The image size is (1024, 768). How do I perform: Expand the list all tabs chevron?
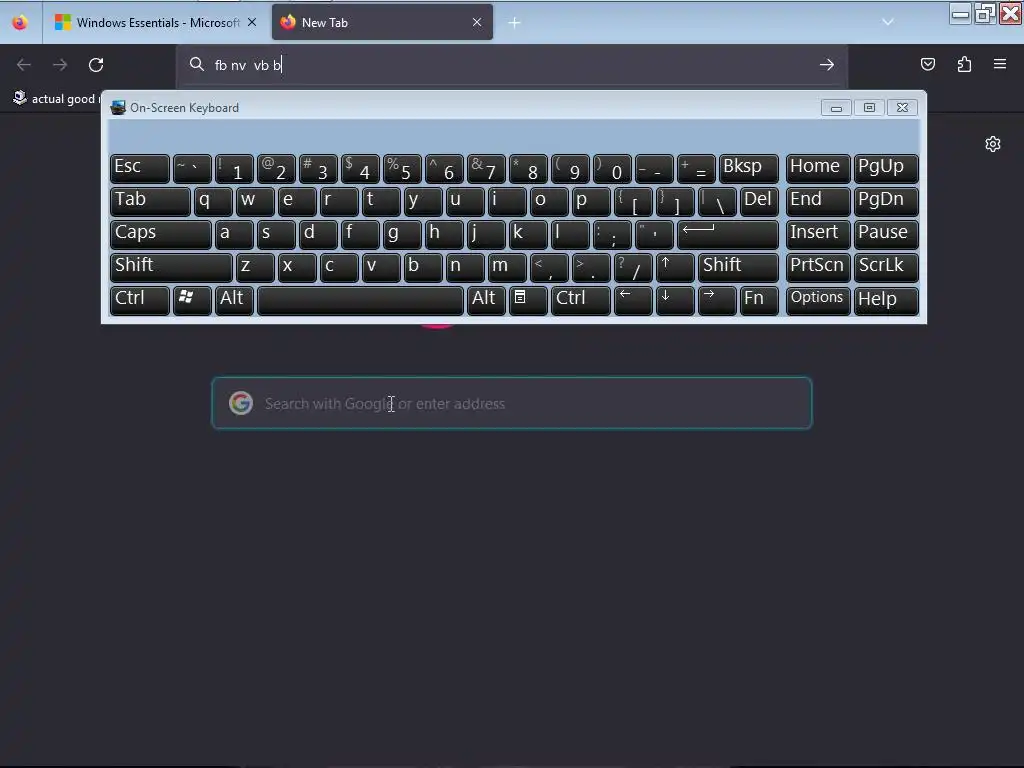click(888, 22)
